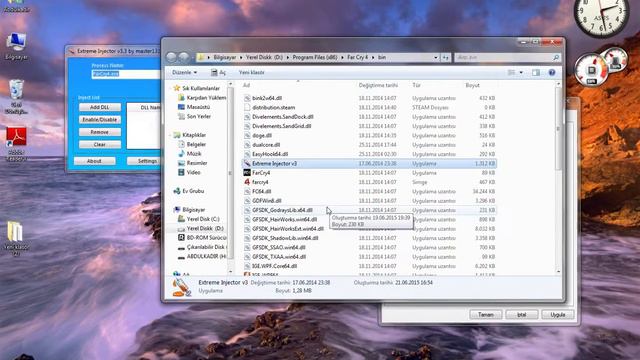
Task: Click the Remove button in Extreme Injector
Action: 100,132
